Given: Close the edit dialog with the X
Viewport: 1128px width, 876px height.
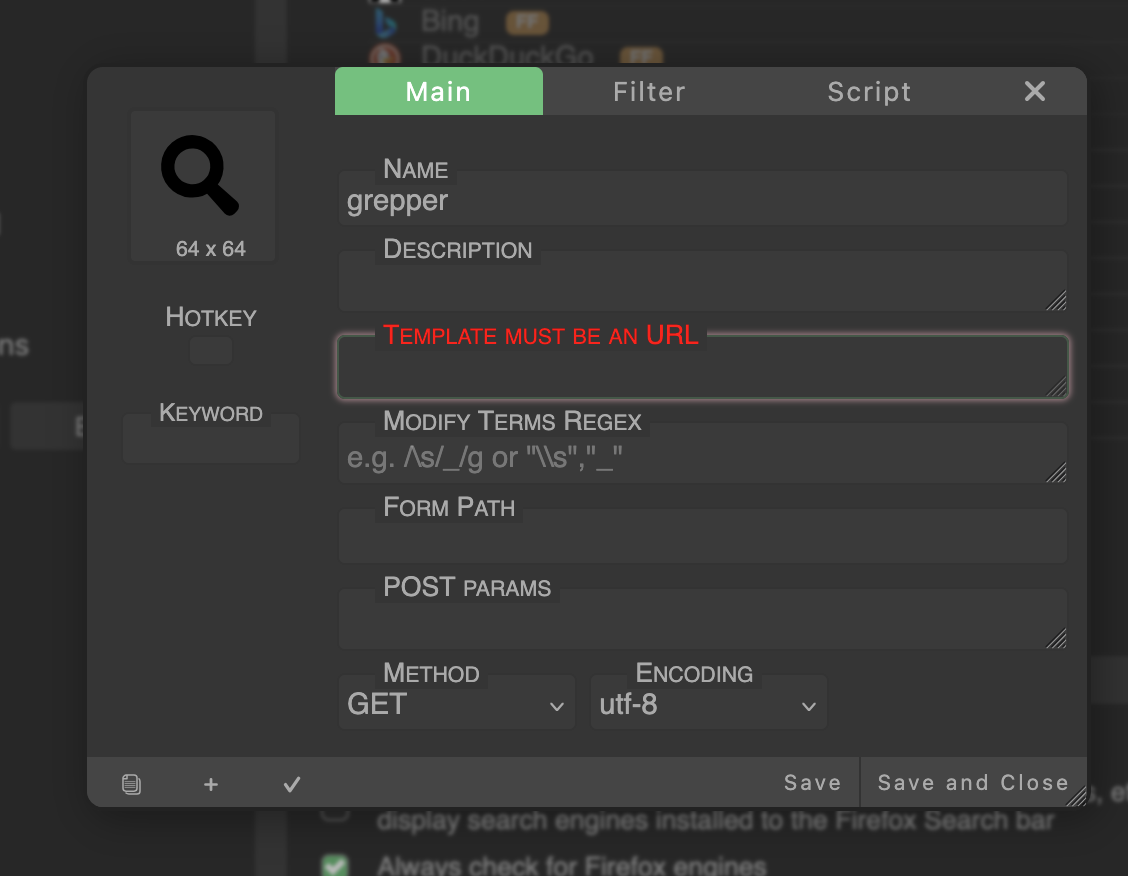Looking at the screenshot, I should tap(1035, 92).
